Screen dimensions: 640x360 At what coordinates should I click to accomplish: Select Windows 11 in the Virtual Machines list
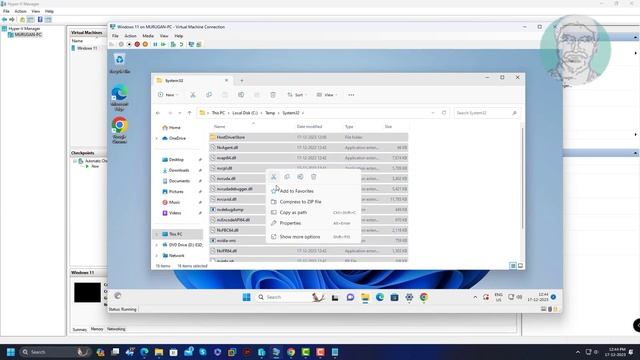[87, 48]
